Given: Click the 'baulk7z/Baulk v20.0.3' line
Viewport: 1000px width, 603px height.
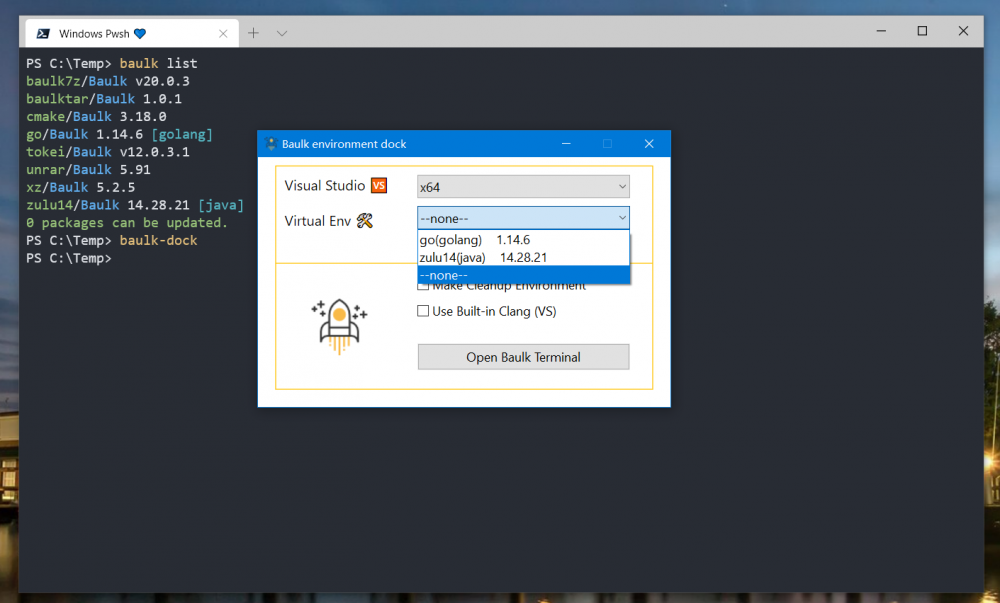Looking at the screenshot, I should [108, 81].
